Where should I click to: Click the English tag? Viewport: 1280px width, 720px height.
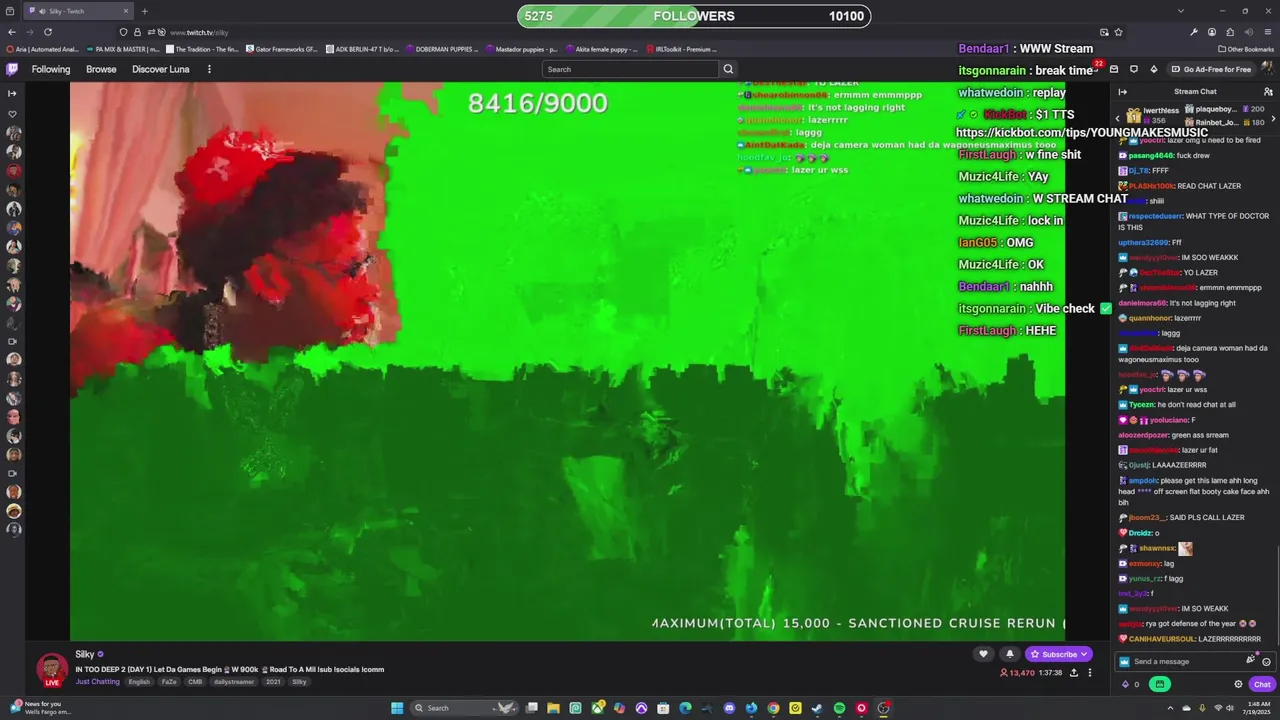(139, 682)
